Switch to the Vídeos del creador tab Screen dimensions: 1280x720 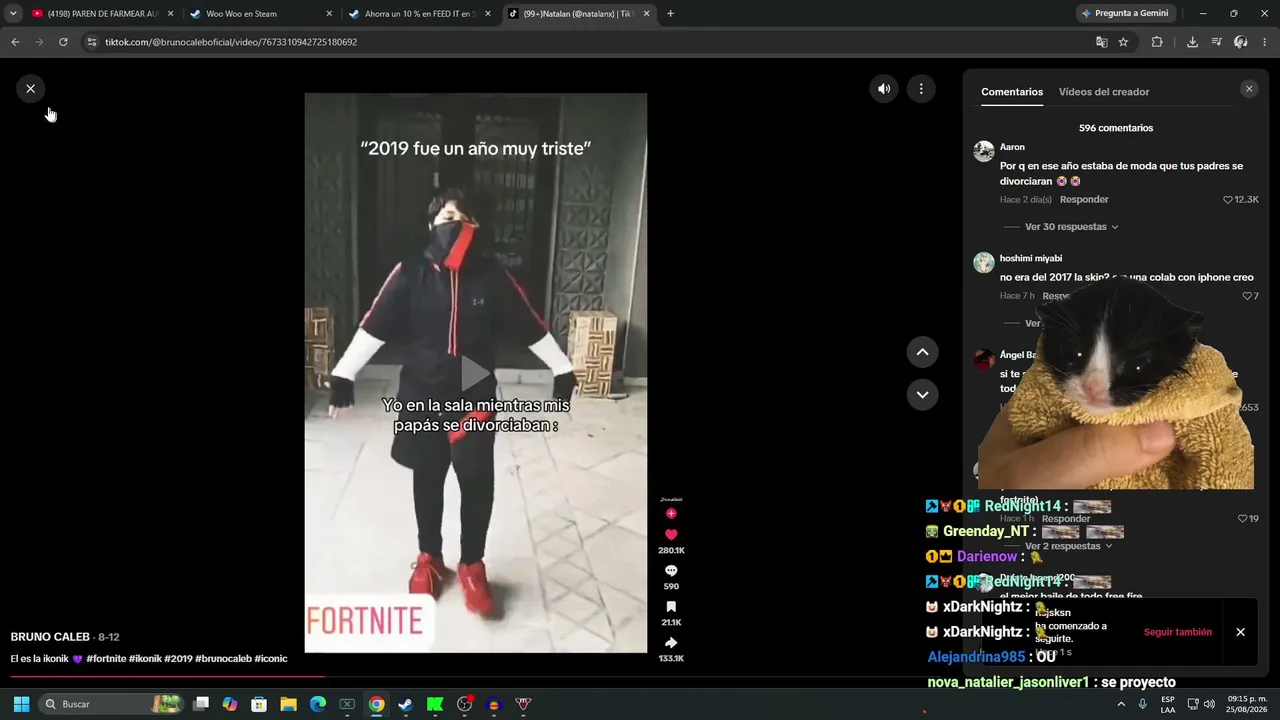click(1104, 92)
